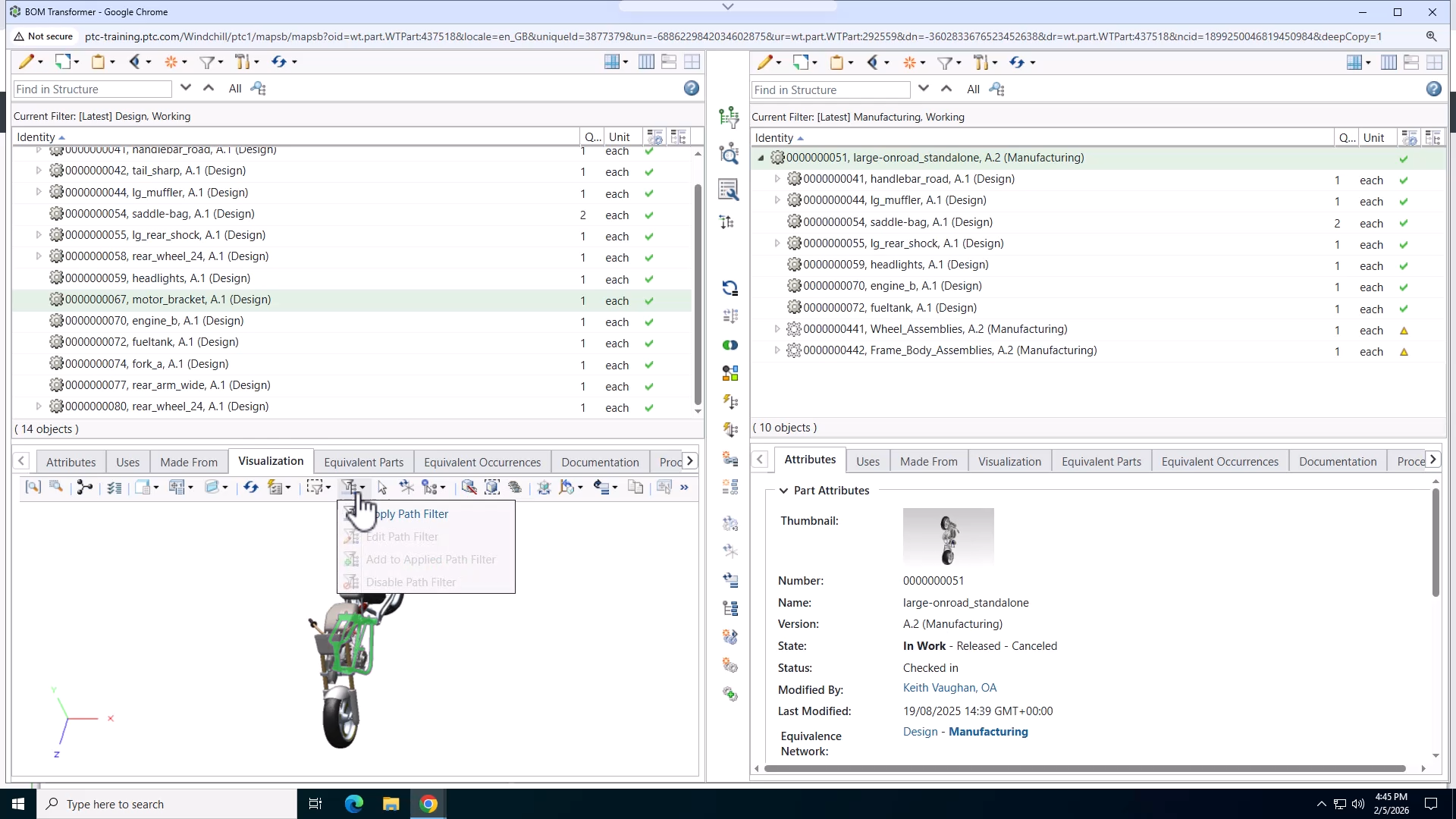Collapse the Part Attributes section
1456x819 pixels.
(783, 491)
